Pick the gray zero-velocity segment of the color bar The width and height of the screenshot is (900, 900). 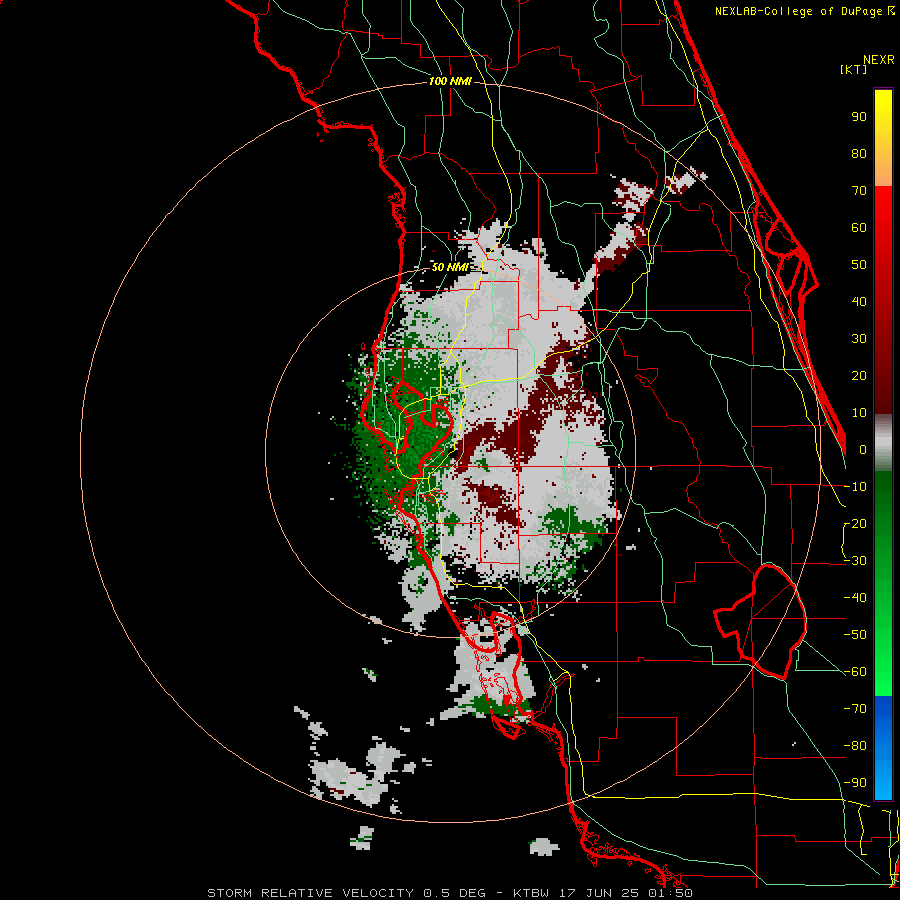tap(883, 443)
